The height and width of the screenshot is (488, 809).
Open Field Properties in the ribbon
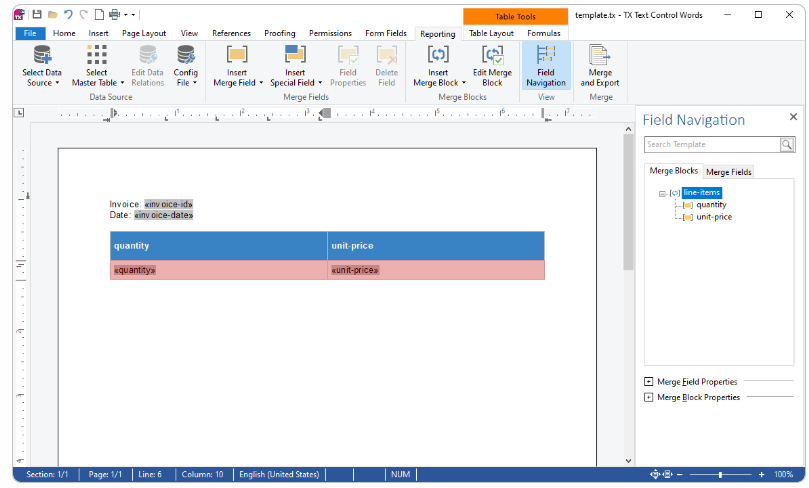click(348, 66)
